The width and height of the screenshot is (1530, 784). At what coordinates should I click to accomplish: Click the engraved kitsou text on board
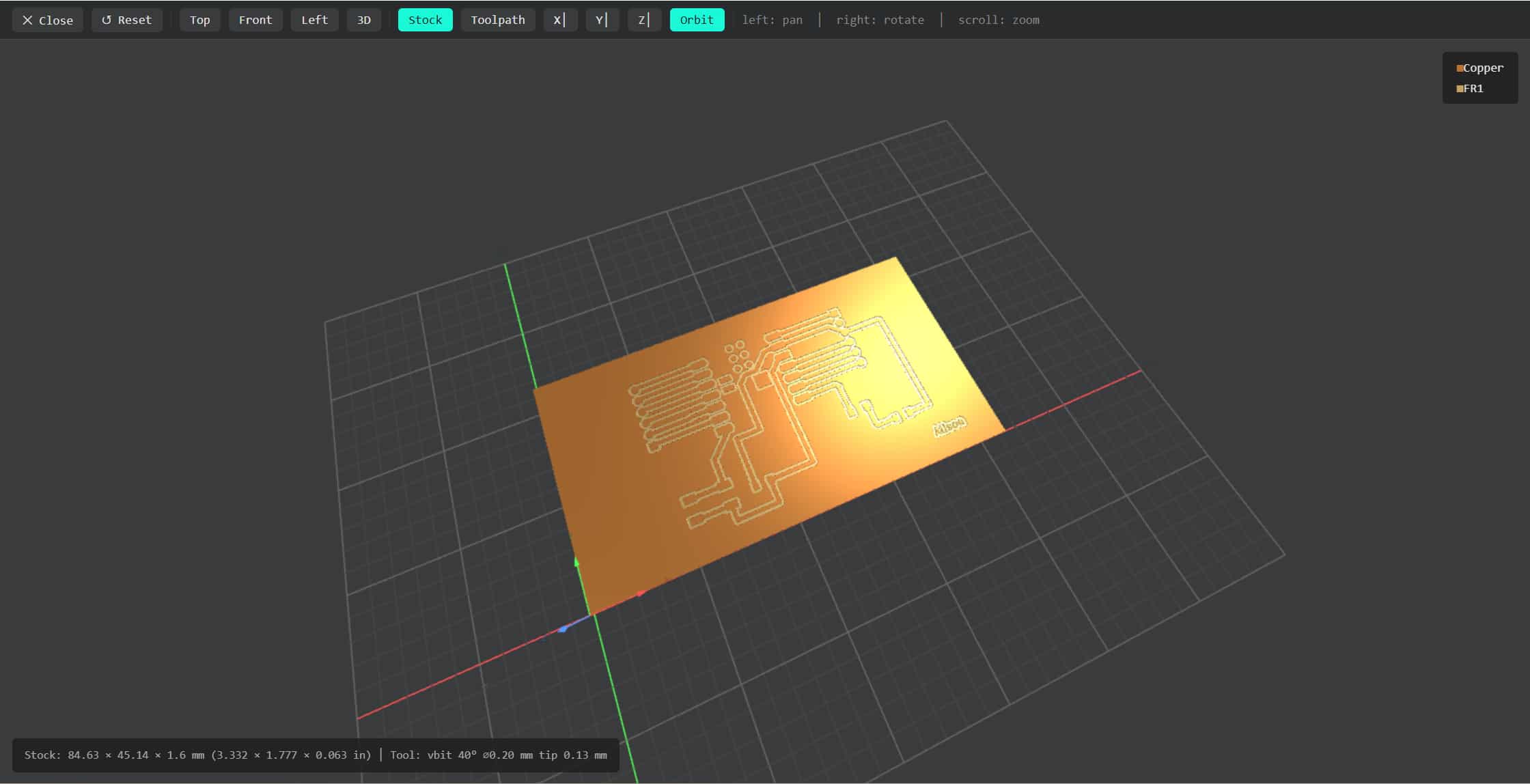pyautogui.click(x=949, y=426)
